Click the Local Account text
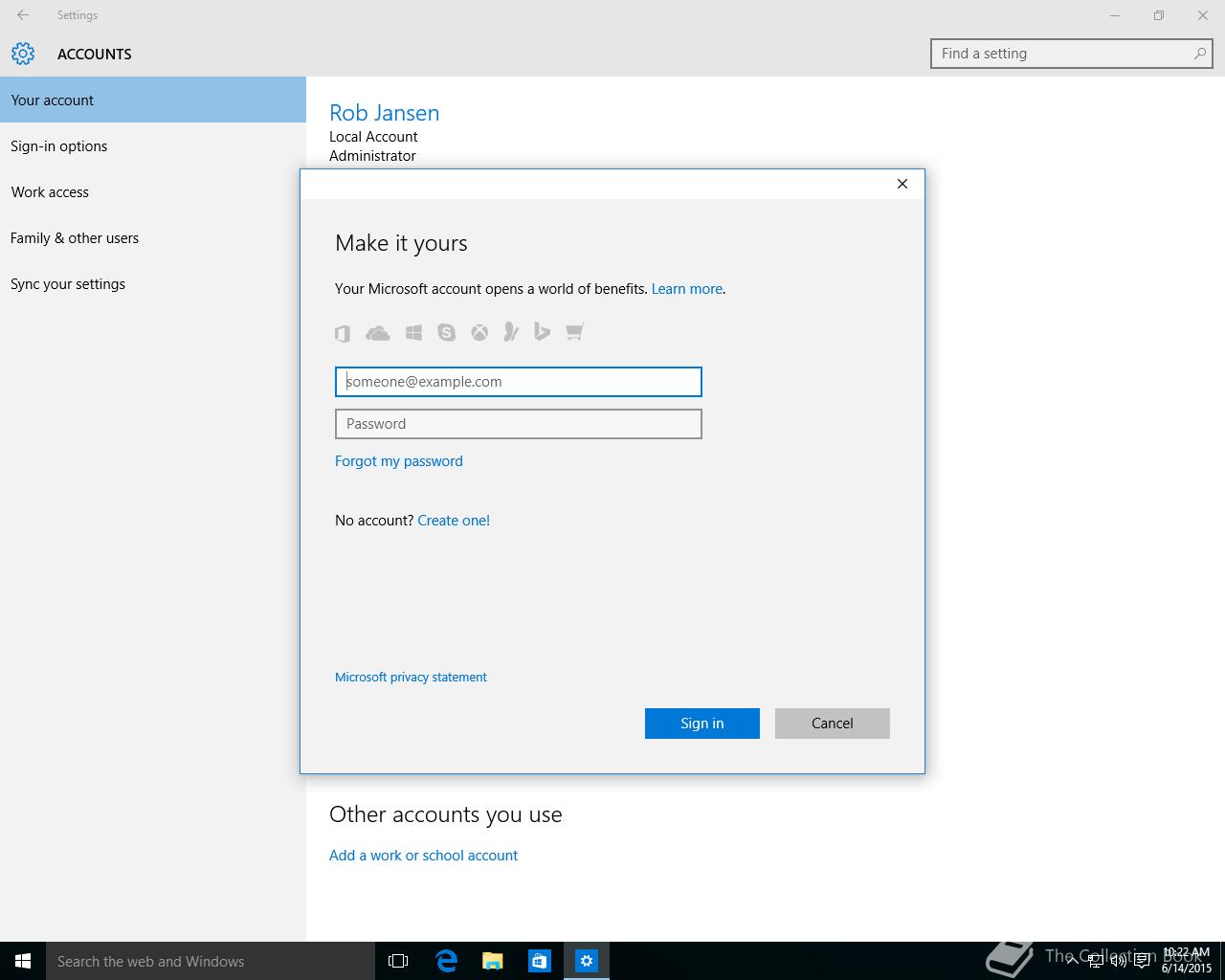 coord(373,137)
